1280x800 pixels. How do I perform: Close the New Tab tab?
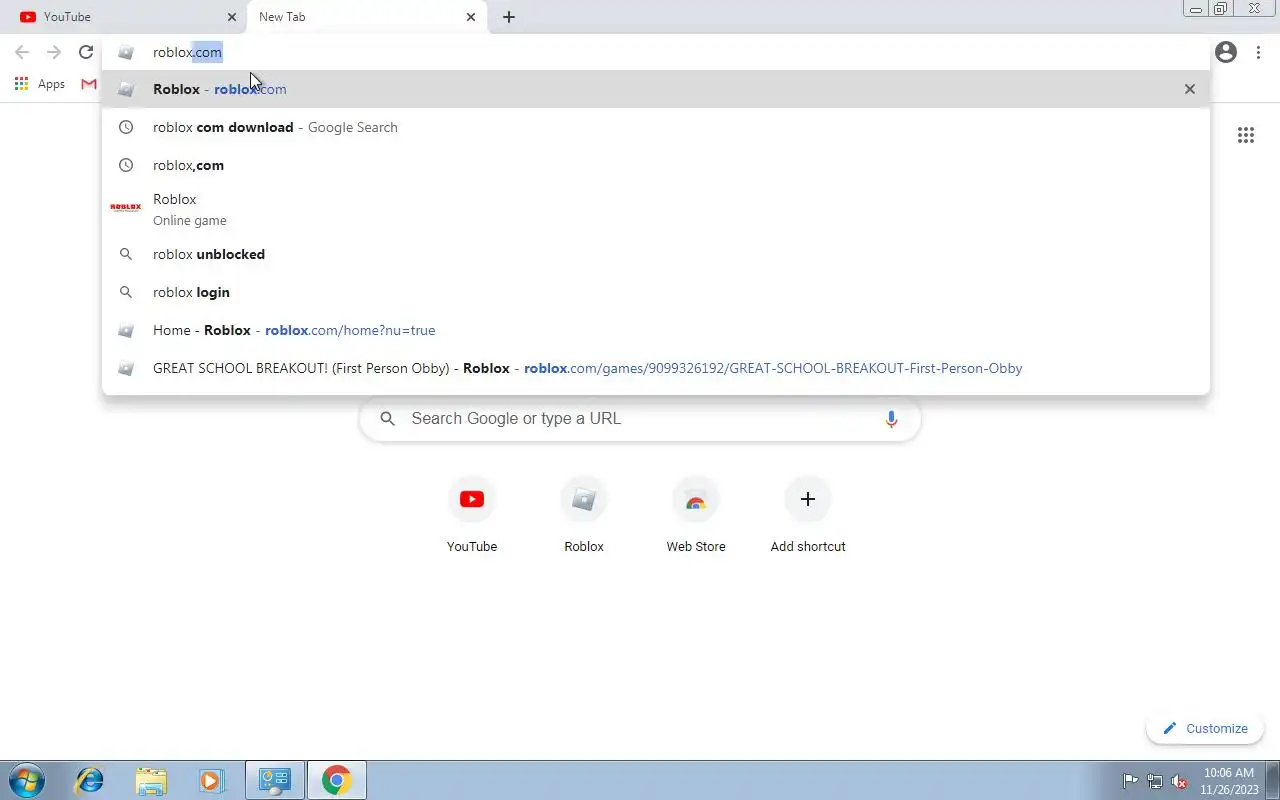471,17
